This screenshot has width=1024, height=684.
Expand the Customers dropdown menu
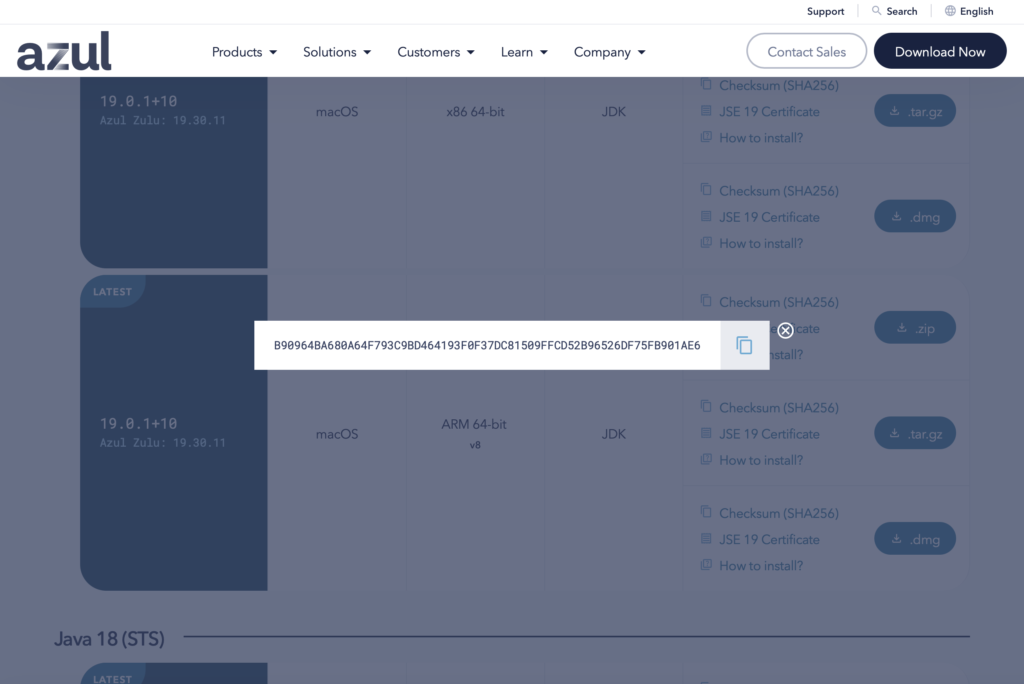tap(435, 52)
